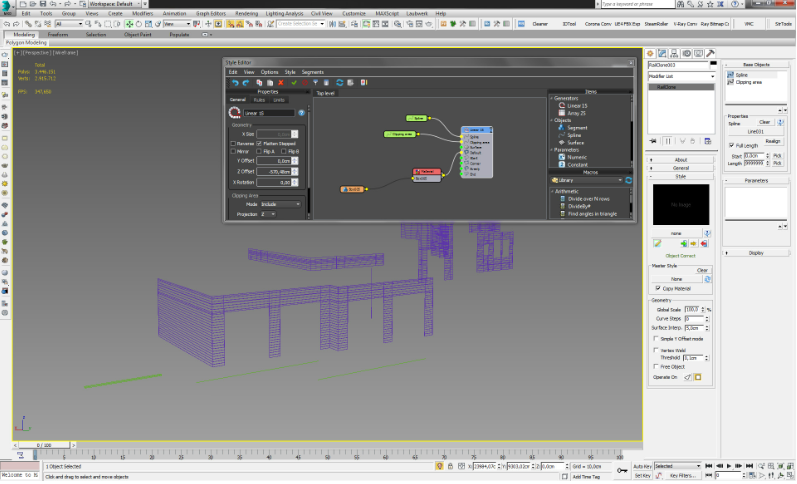Viewport: 797px width, 484px height.
Task: Click the red X delete icon in Style Editor
Action: 281,82
